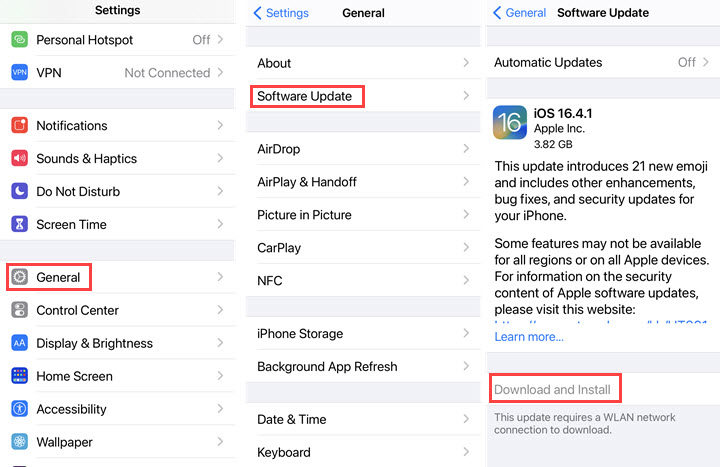Tap chevron on the About row
This screenshot has height=467, width=720.
point(466,62)
